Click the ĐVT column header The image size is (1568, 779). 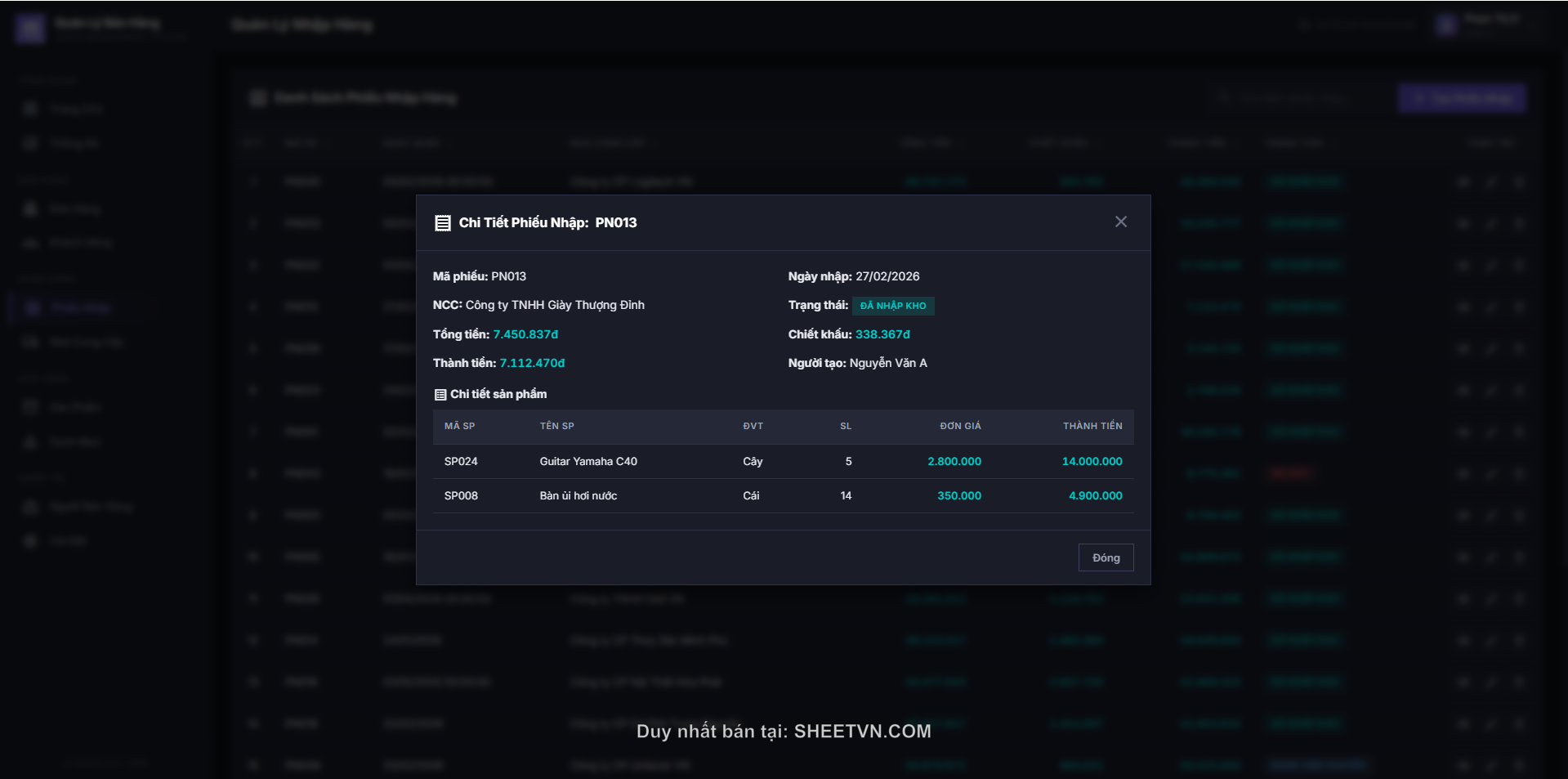[753, 426]
